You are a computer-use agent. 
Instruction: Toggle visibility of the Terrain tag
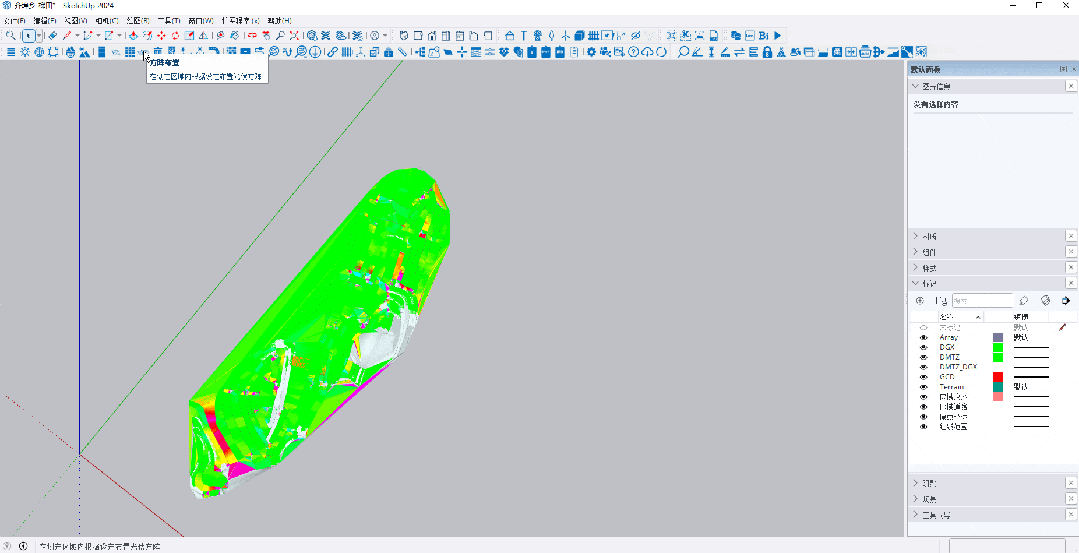[924, 387]
